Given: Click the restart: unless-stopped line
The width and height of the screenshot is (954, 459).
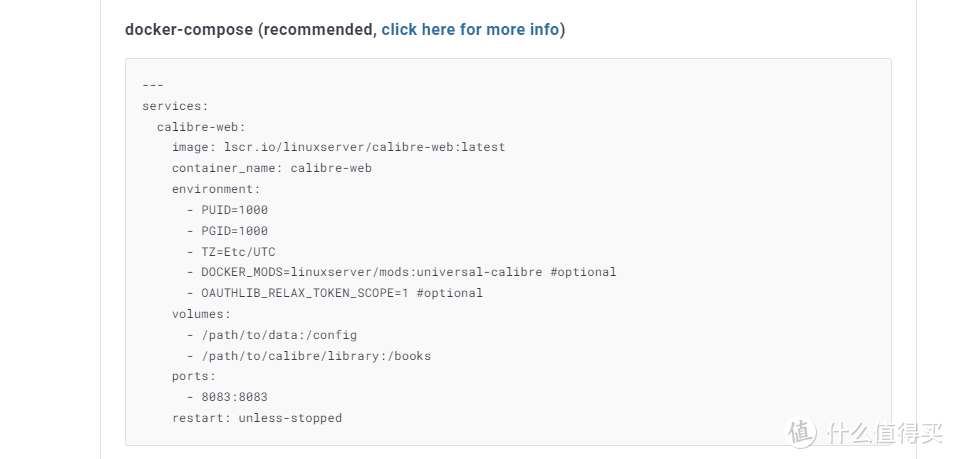Looking at the screenshot, I should (257, 418).
